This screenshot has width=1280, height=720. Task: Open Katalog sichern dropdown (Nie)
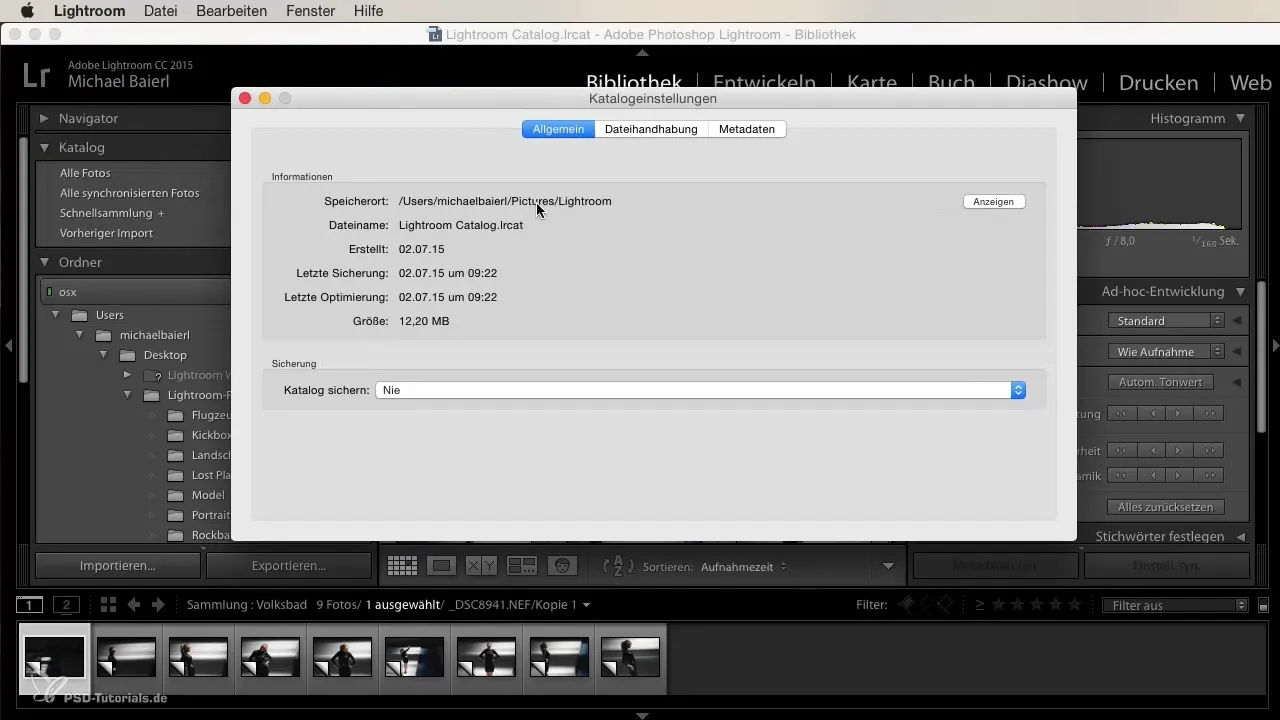[701, 390]
